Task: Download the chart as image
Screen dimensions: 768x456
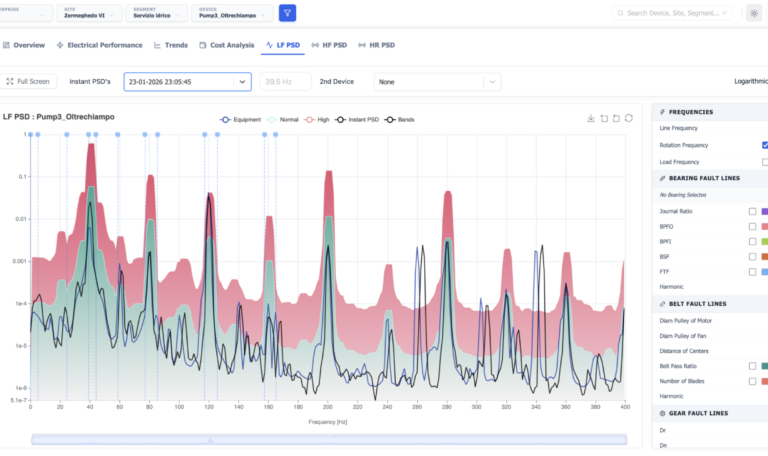Action: (x=591, y=119)
